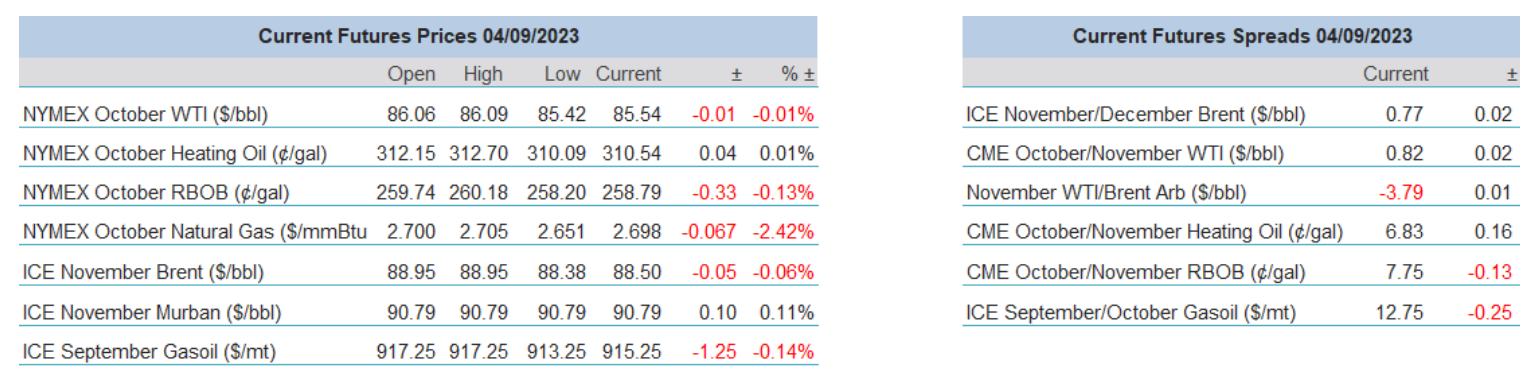Click the Low column header

point(564,74)
